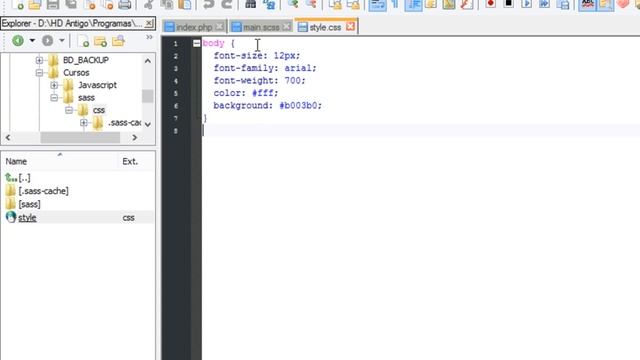Collapse the body code fold marker
The image size is (640, 360).
pos(196,43)
